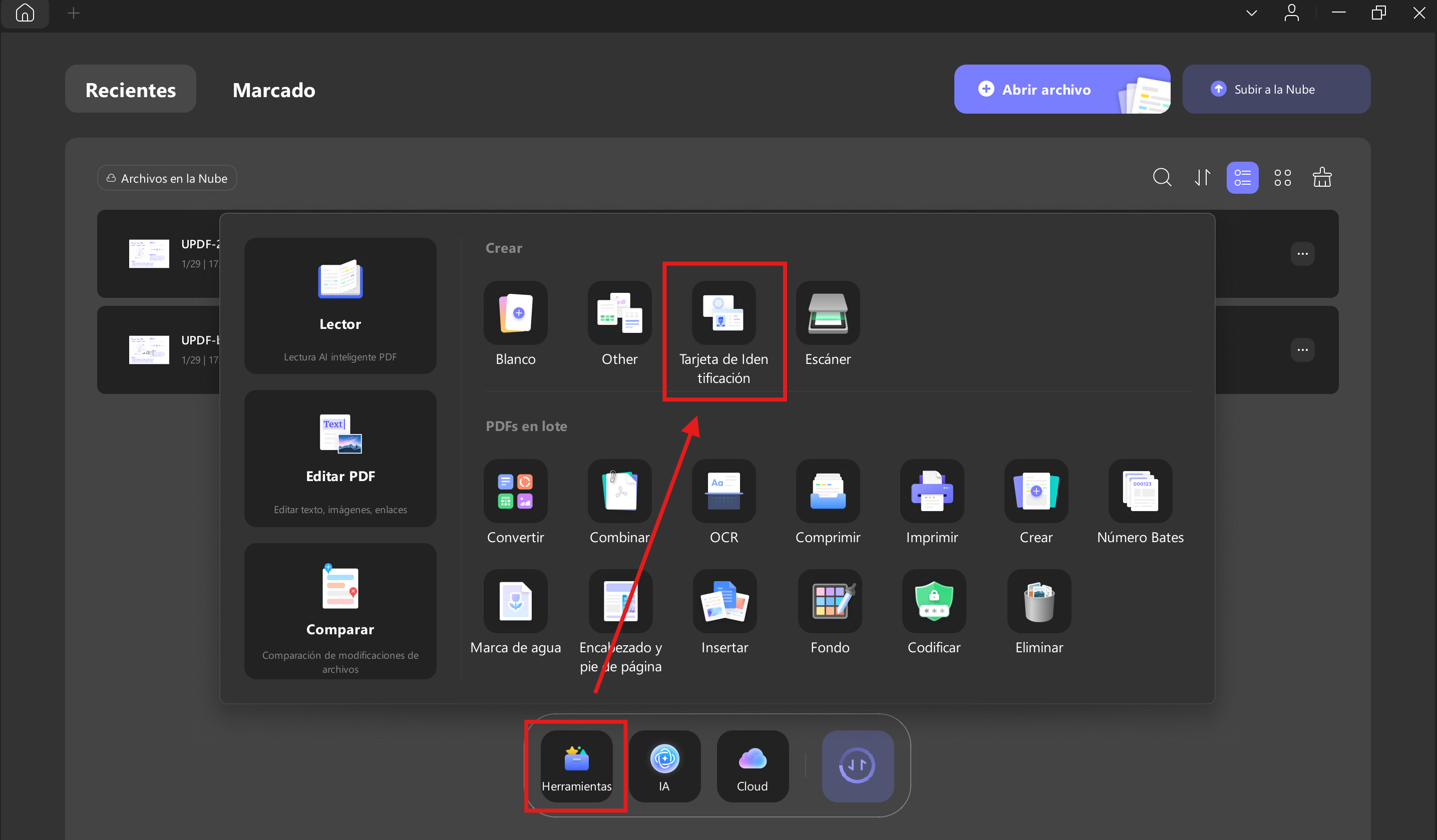Open the batch Insertar tool

click(x=724, y=601)
